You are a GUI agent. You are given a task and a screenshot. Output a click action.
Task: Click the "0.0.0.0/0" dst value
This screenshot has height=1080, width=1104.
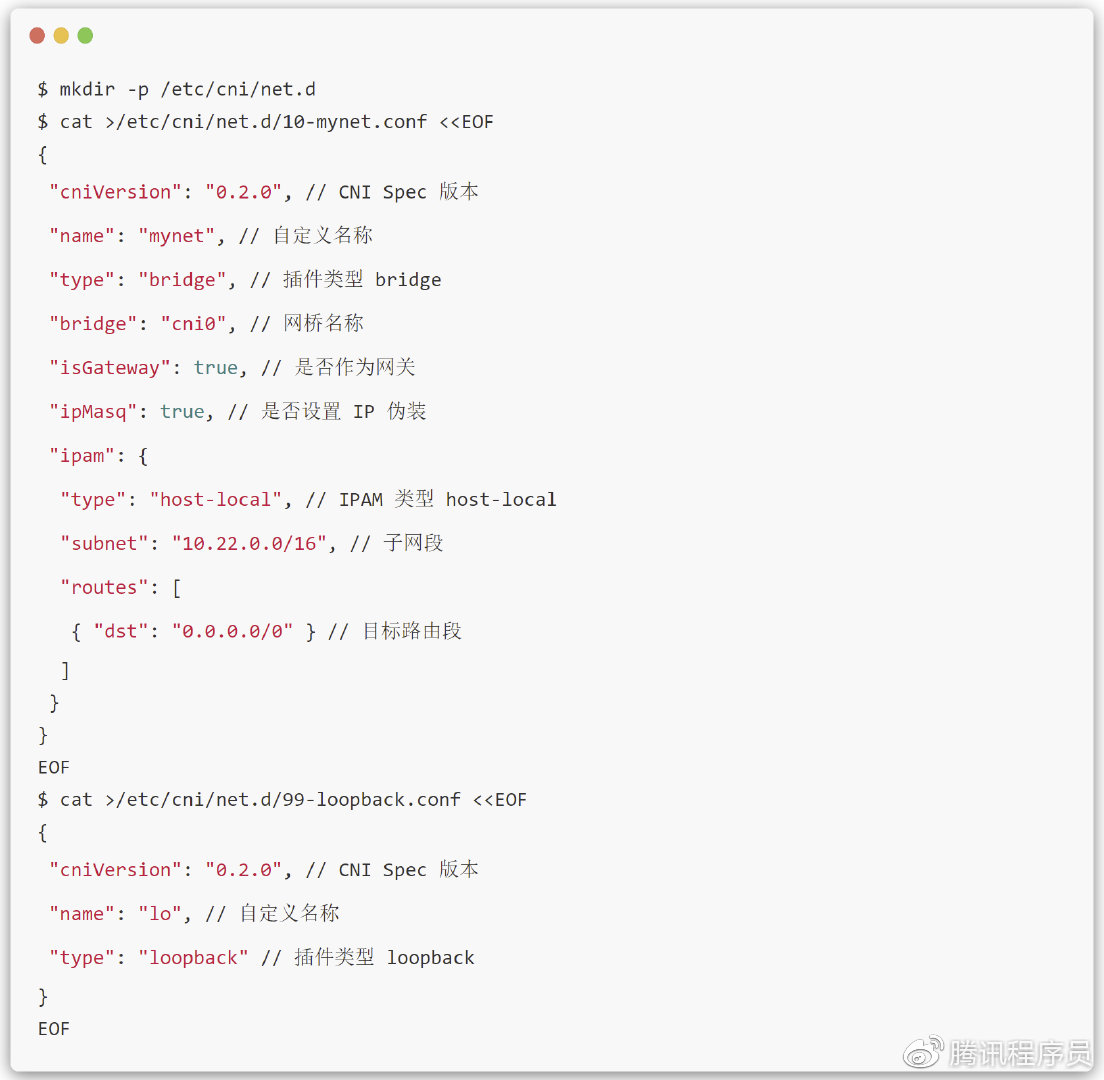232,631
